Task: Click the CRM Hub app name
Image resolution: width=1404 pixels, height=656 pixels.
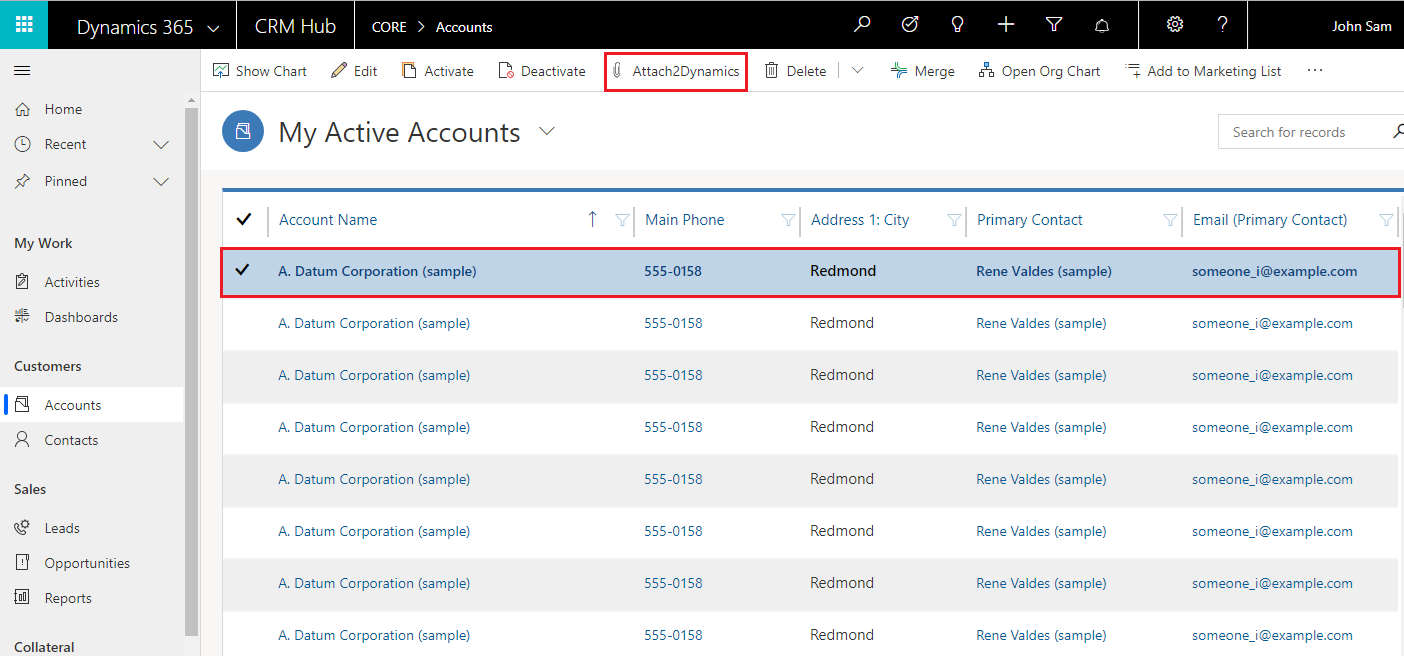Action: coord(295,27)
